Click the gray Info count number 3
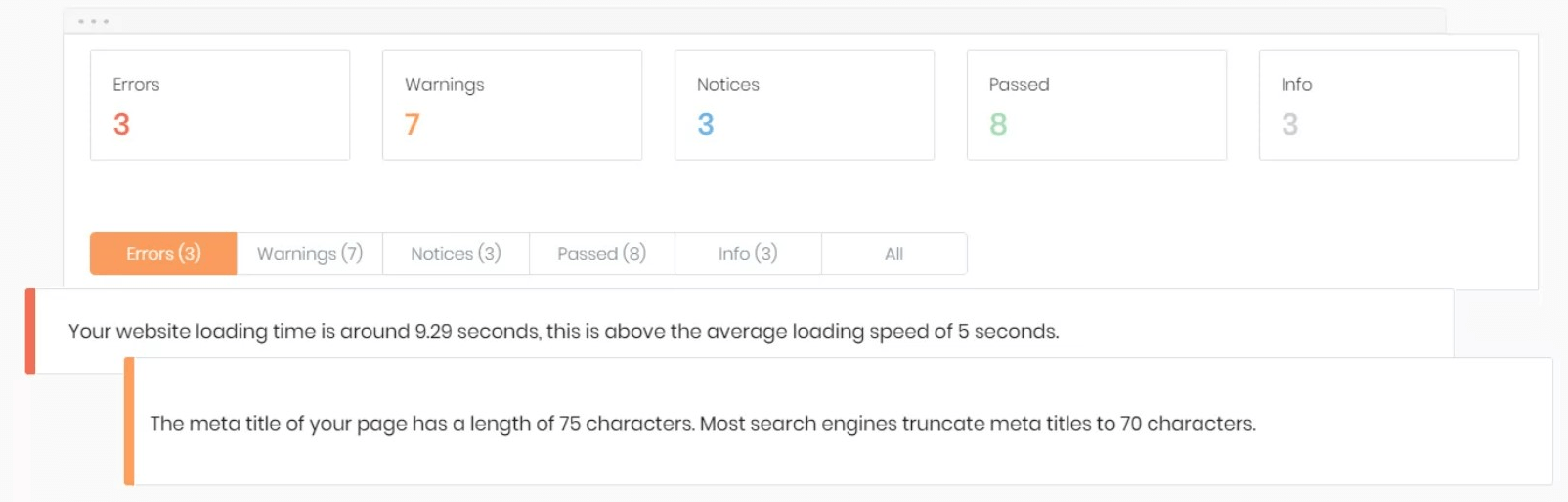 pyautogui.click(x=1290, y=125)
